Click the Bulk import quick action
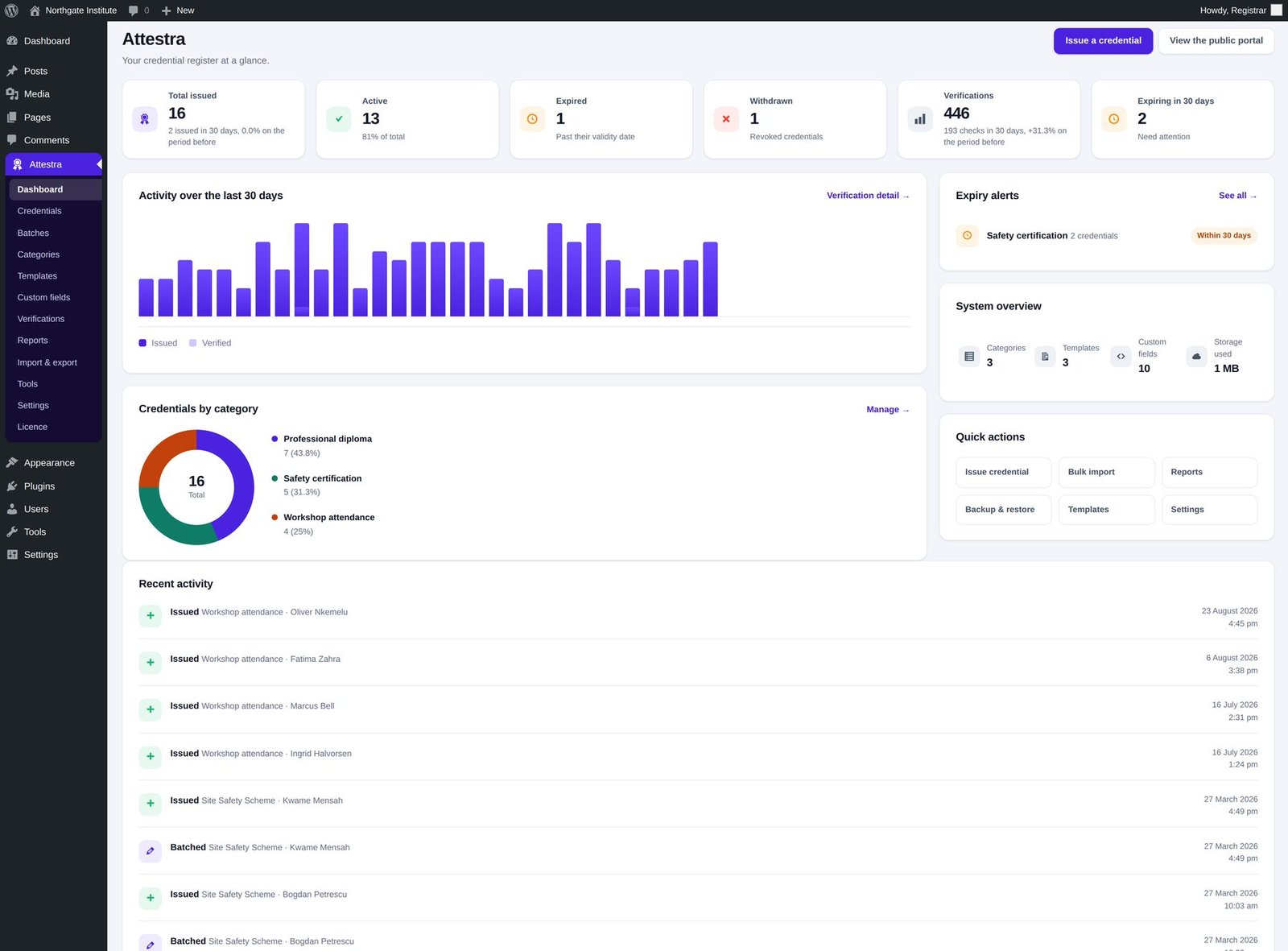This screenshot has width=1288, height=951. click(x=1106, y=473)
